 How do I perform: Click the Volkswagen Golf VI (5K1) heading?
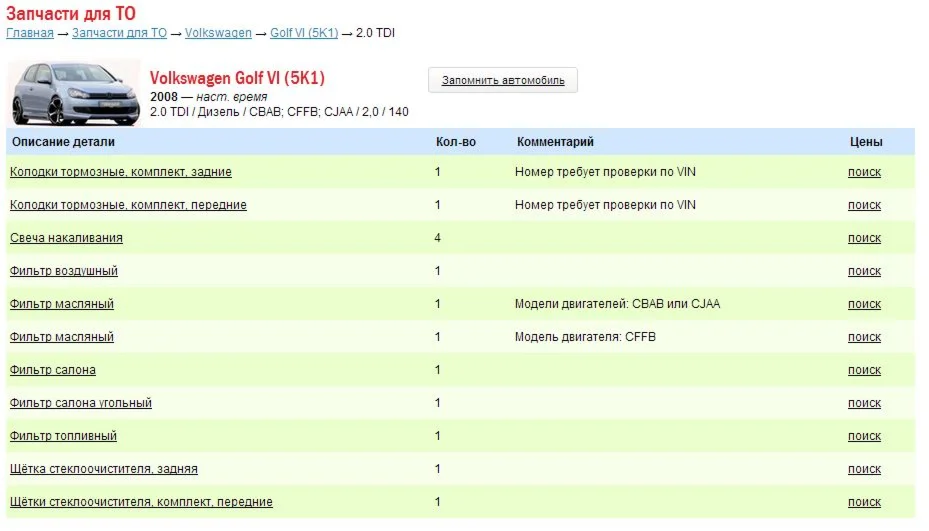pyautogui.click(x=237, y=78)
